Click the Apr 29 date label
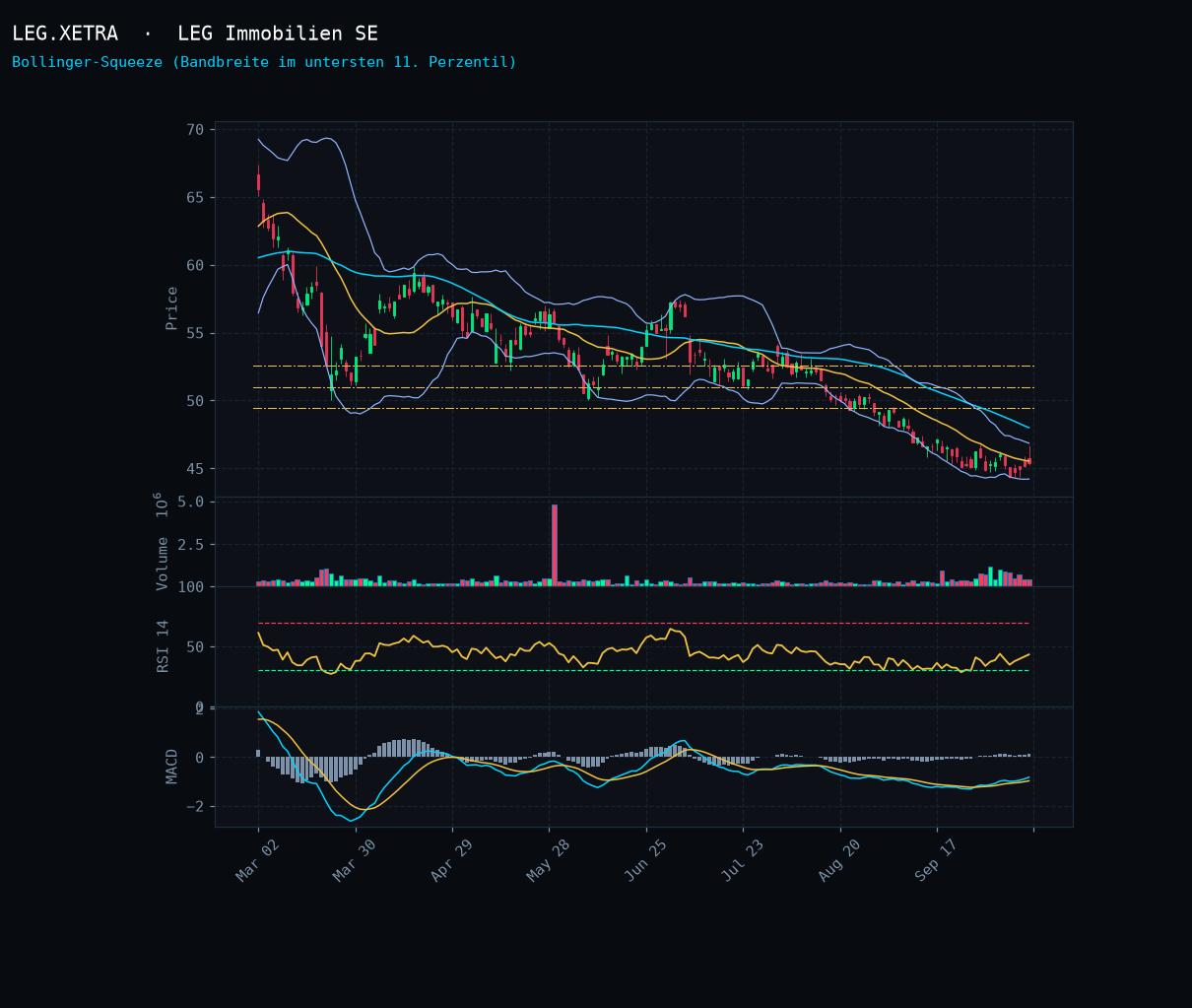Viewport: 1192px width, 1008px height. 452,860
